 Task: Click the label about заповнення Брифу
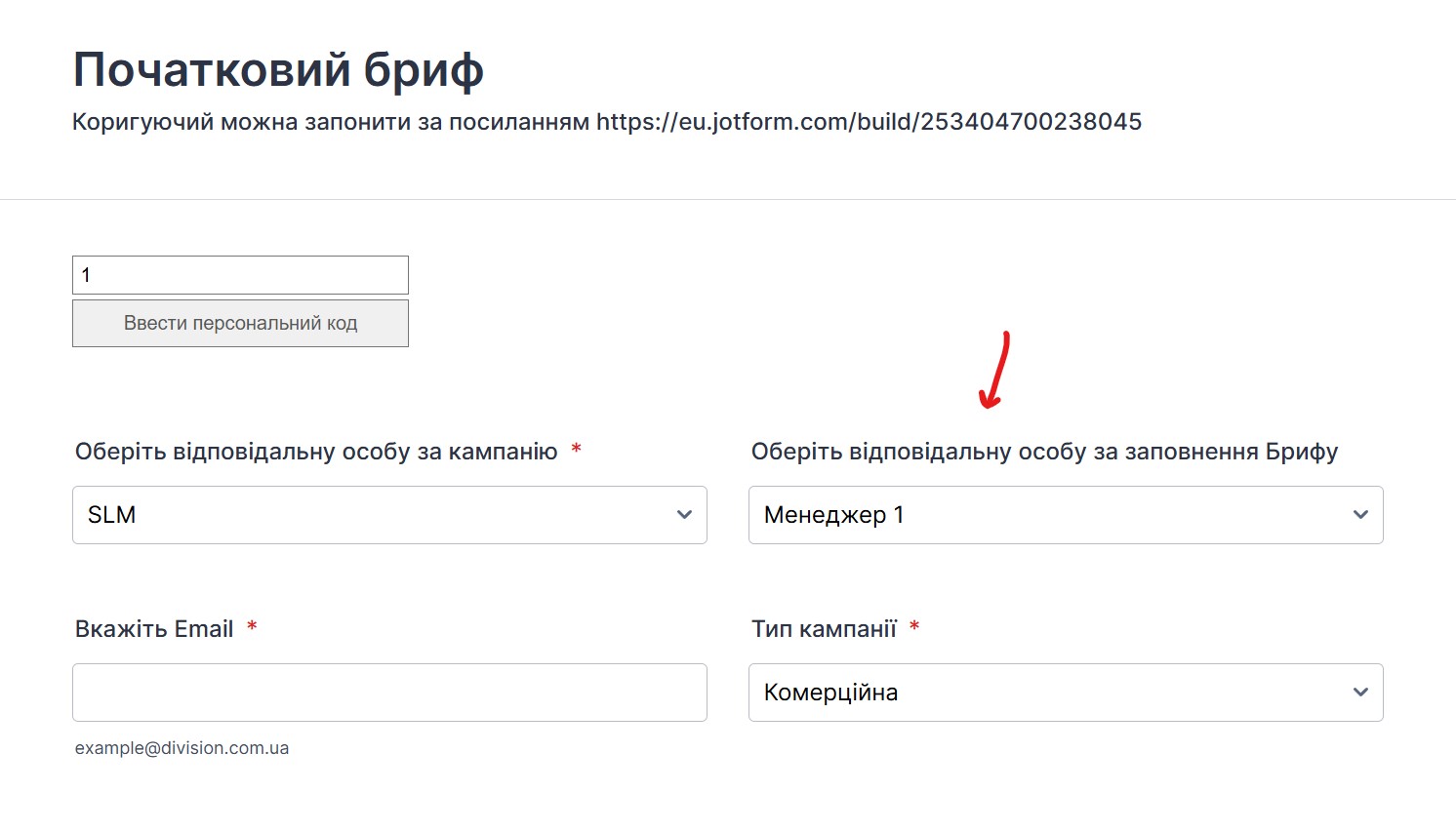[x=1044, y=452]
